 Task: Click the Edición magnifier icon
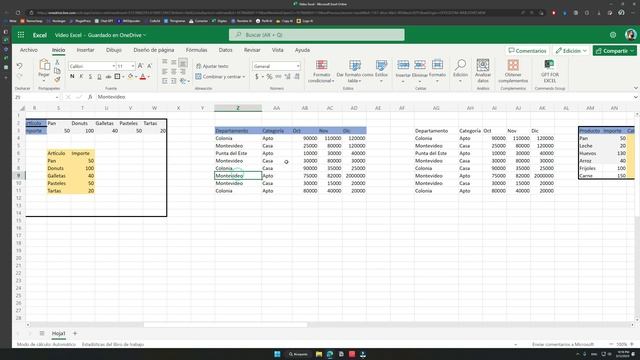coord(460,64)
